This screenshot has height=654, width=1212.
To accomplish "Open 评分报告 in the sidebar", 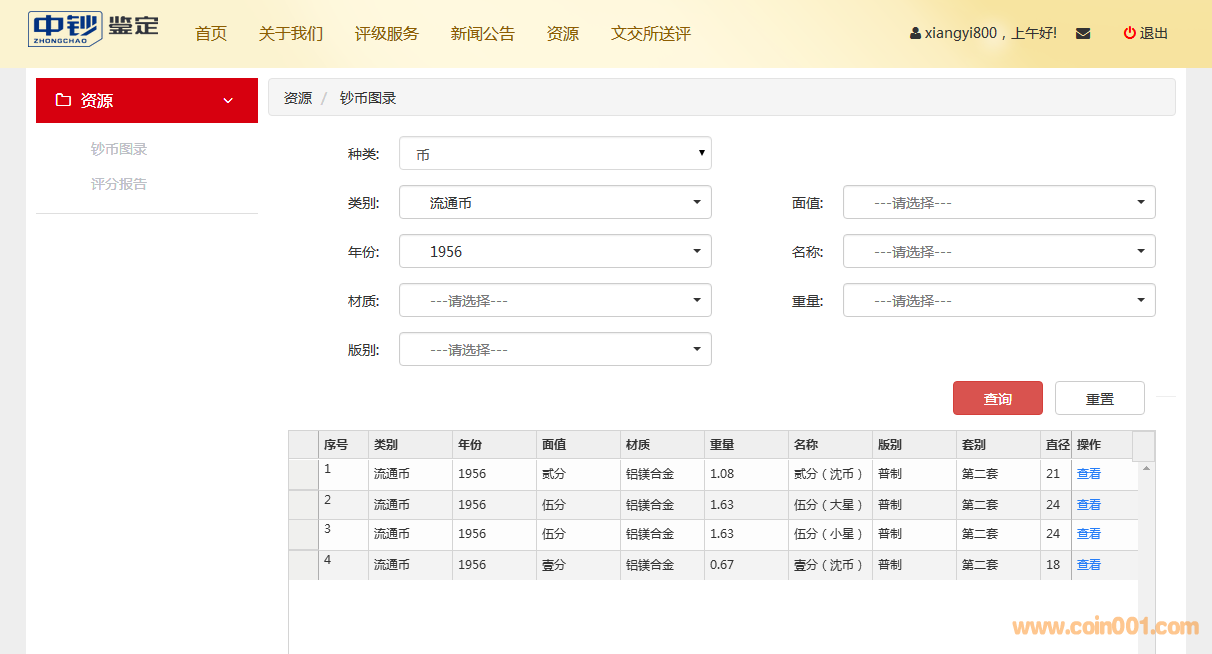I will [x=119, y=184].
